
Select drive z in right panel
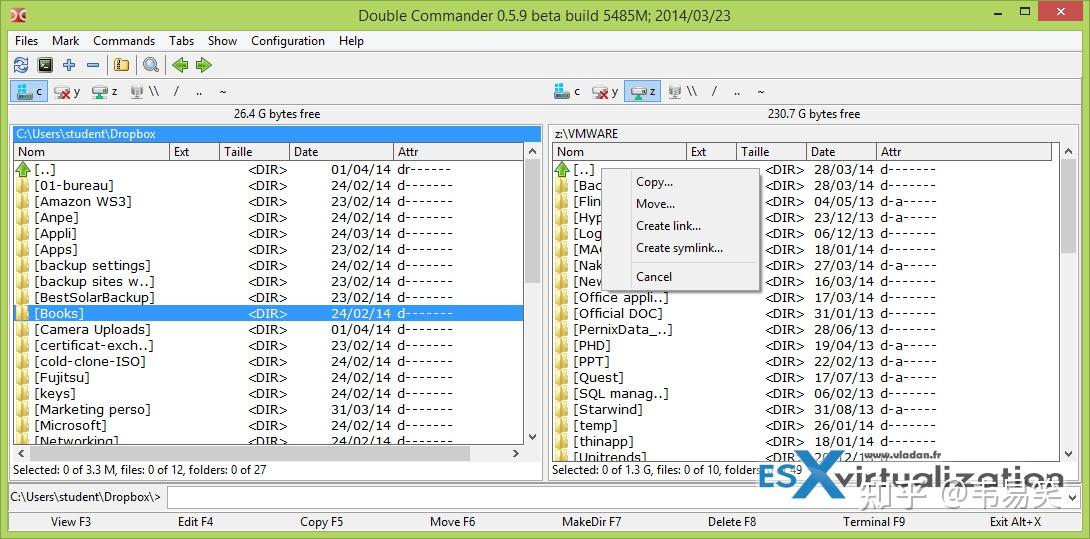pos(642,91)
